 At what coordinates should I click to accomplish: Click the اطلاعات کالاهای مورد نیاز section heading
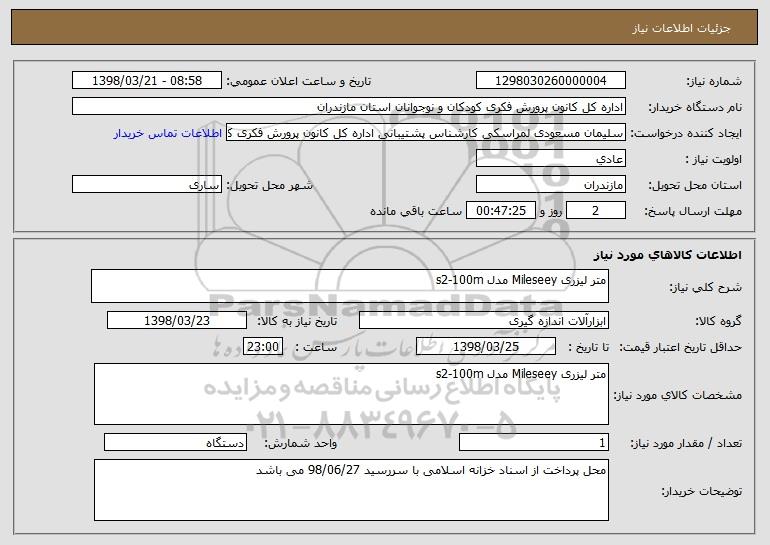667,254
